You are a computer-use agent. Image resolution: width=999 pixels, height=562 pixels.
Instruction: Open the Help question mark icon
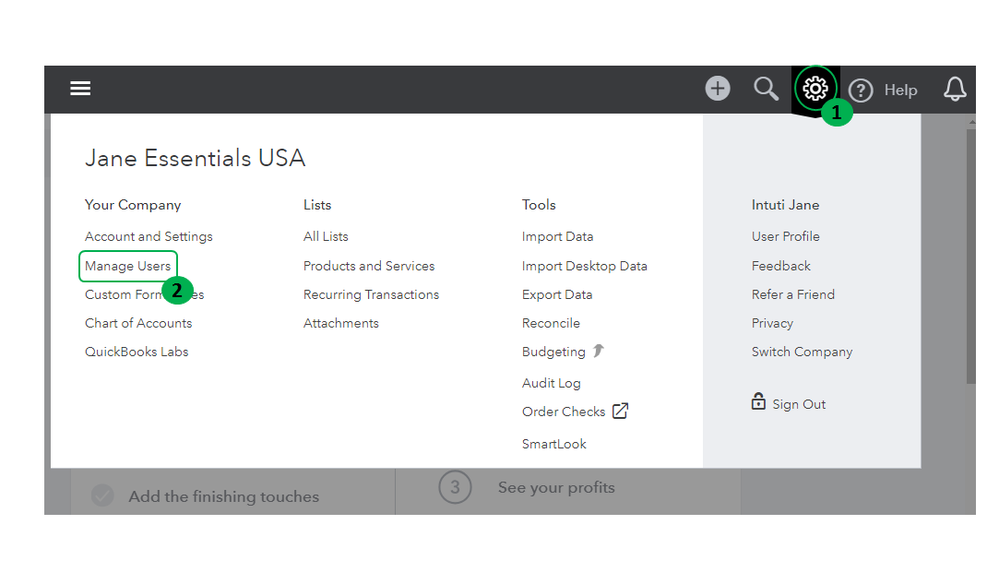point(861,90)
